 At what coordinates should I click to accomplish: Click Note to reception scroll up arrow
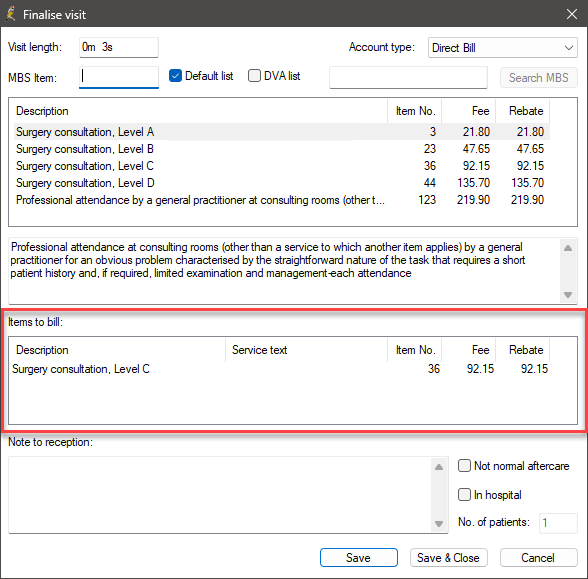[x=439, y=467]
